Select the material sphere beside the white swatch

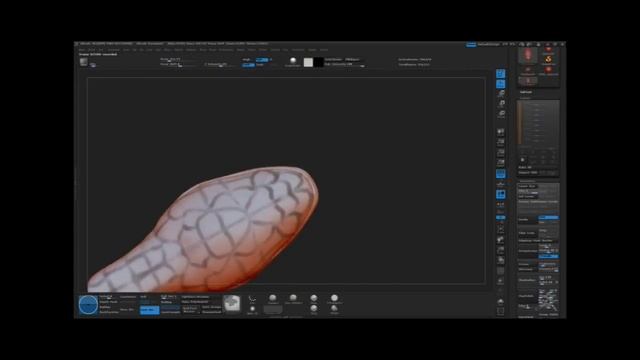pyautogui.click(x=293, y=61)
